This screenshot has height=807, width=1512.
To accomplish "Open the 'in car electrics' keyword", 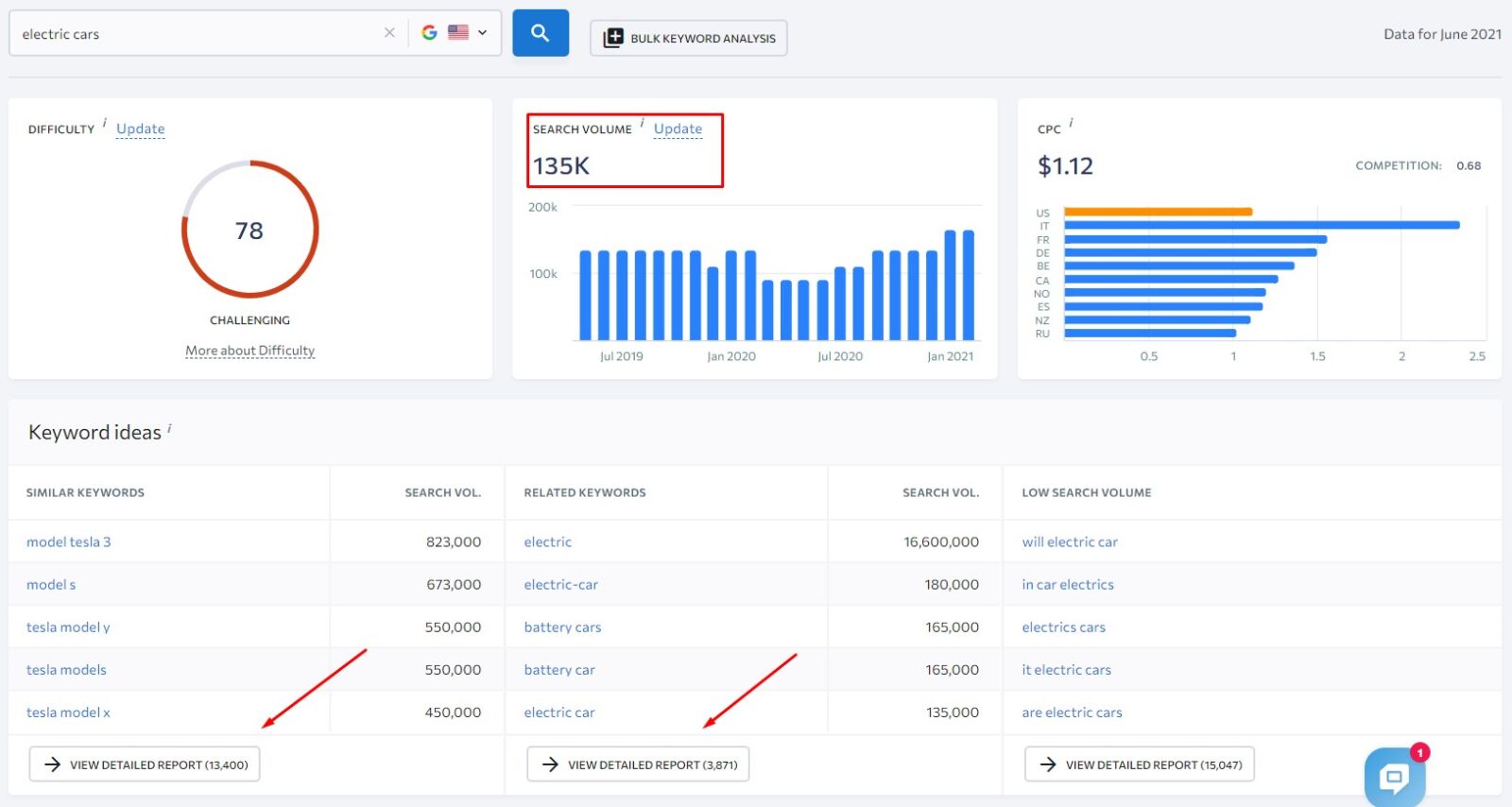I will click(x=1068, y=585).
